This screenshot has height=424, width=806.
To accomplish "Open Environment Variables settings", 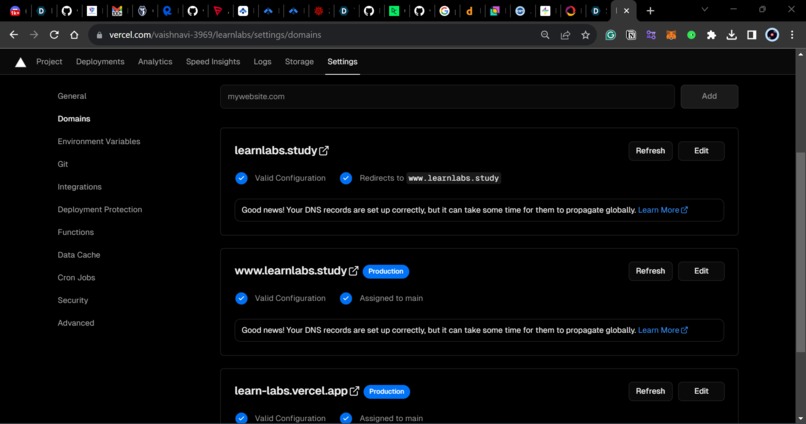I will (99, 141).
